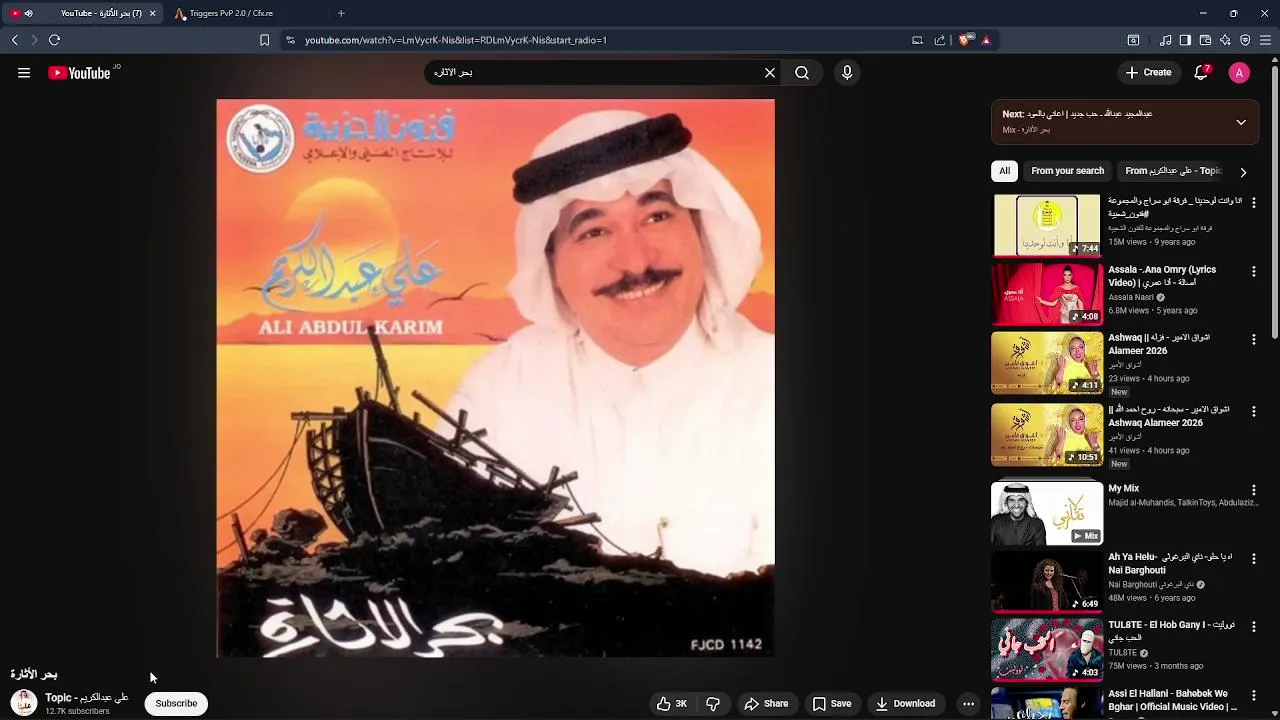Screen dimensions: 1280x720
Task: Like the video with thumbs up
Action: click(x=672, y=704)
